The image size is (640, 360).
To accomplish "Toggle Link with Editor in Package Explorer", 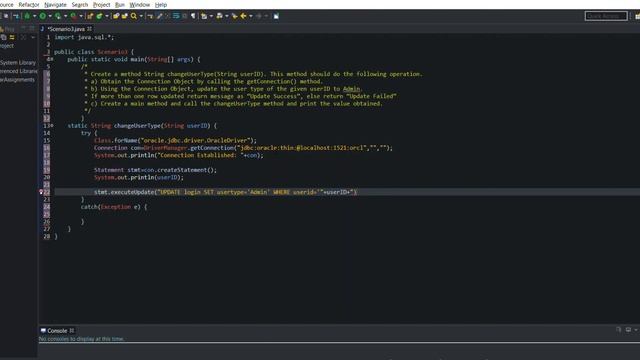I will pos(12,37).
